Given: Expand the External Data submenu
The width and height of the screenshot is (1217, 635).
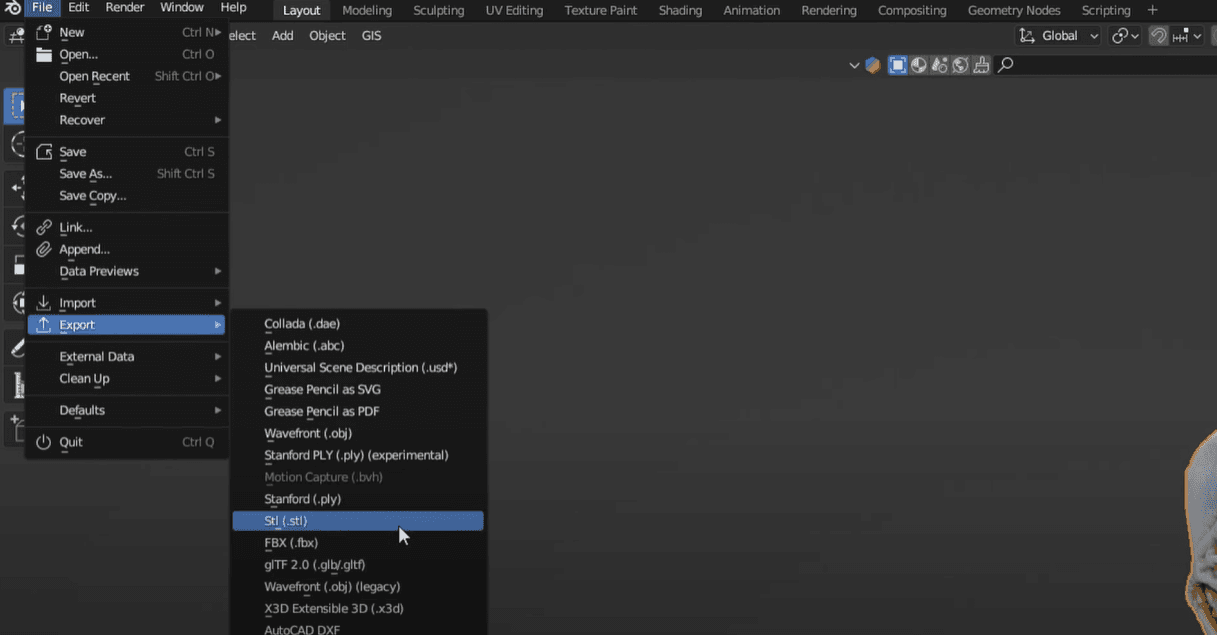Looking at the screenshot, I should (x=127, y=357).
